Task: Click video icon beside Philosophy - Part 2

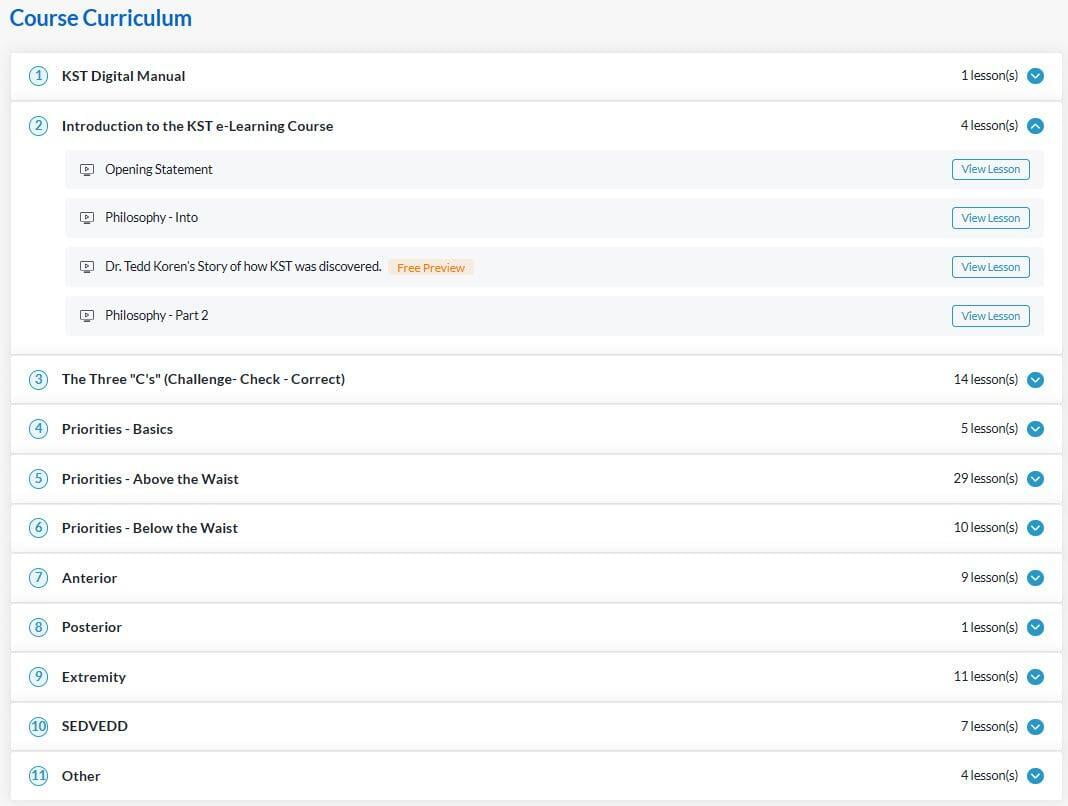Action: click(x=87, y=316)
